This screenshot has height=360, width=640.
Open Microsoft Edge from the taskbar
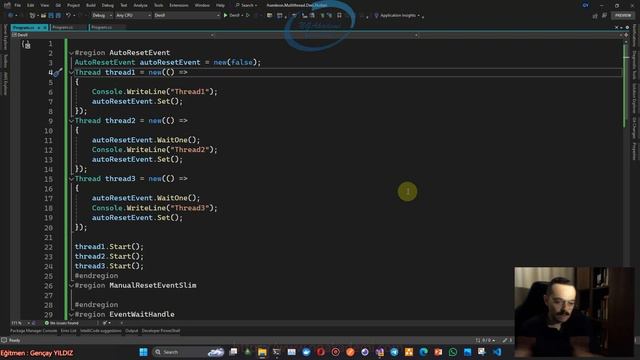(x=423, y=352)
